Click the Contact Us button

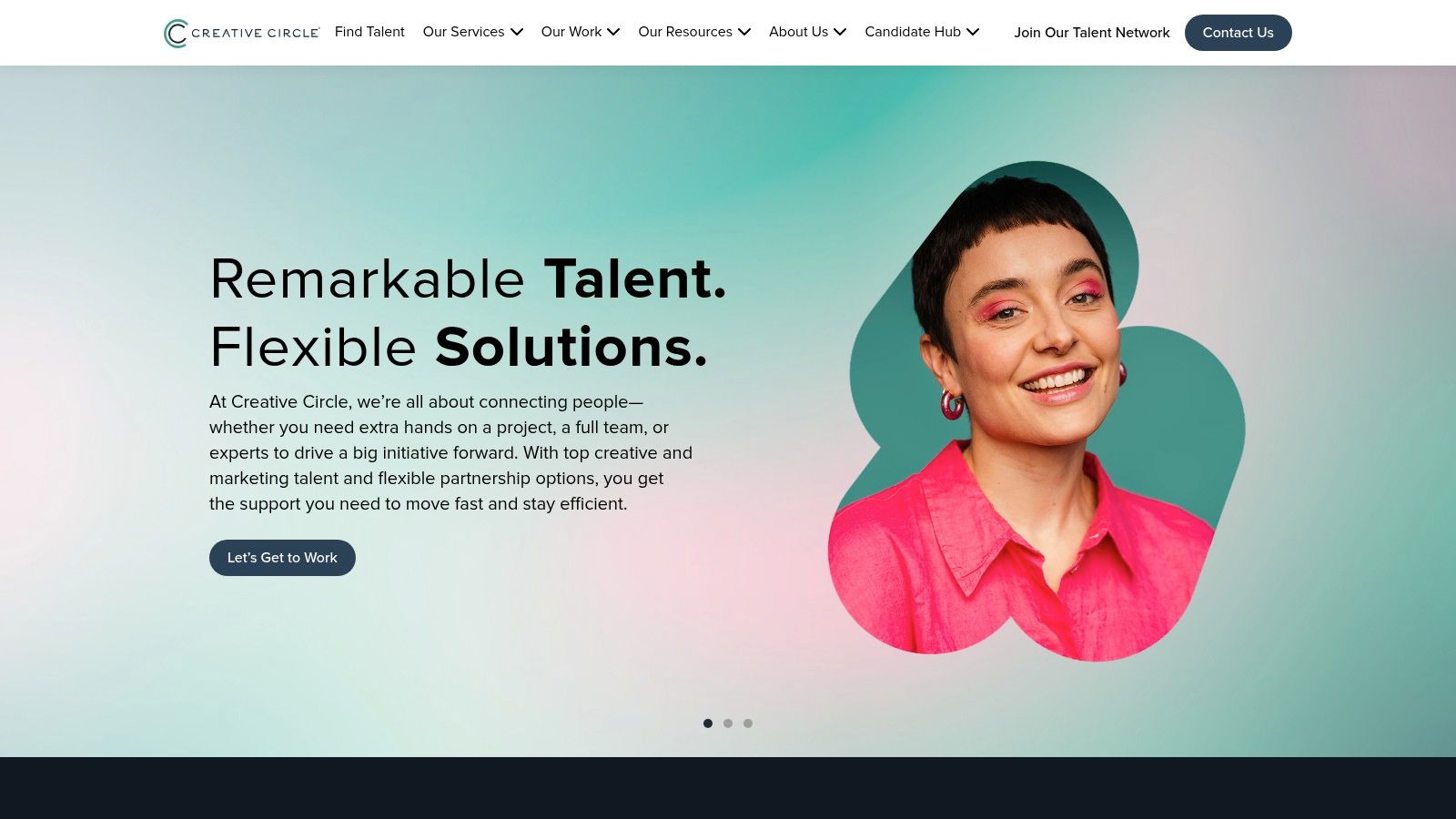tap(1238, 33)
